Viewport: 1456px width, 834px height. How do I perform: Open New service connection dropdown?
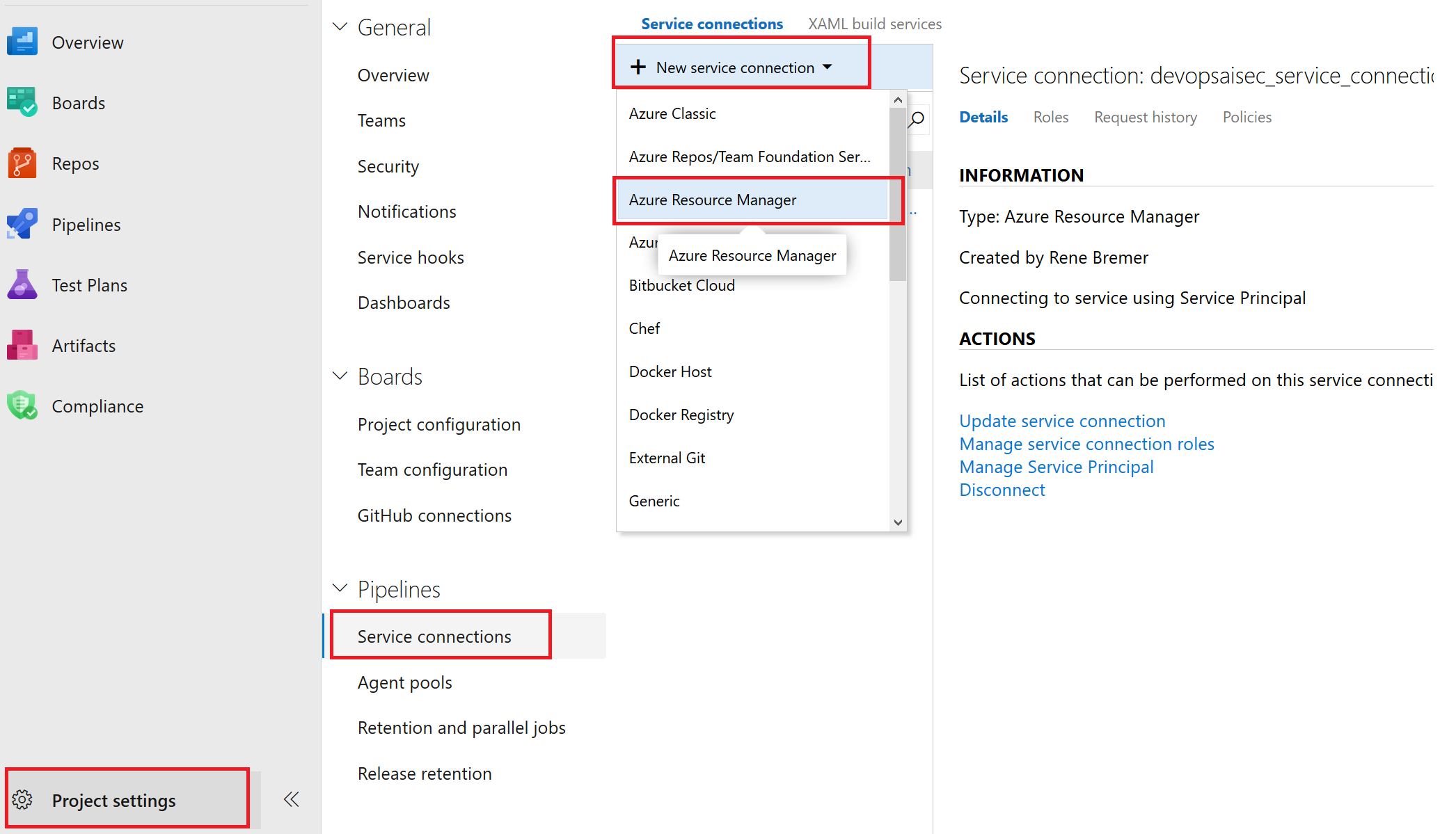click(x=734, y=67)
